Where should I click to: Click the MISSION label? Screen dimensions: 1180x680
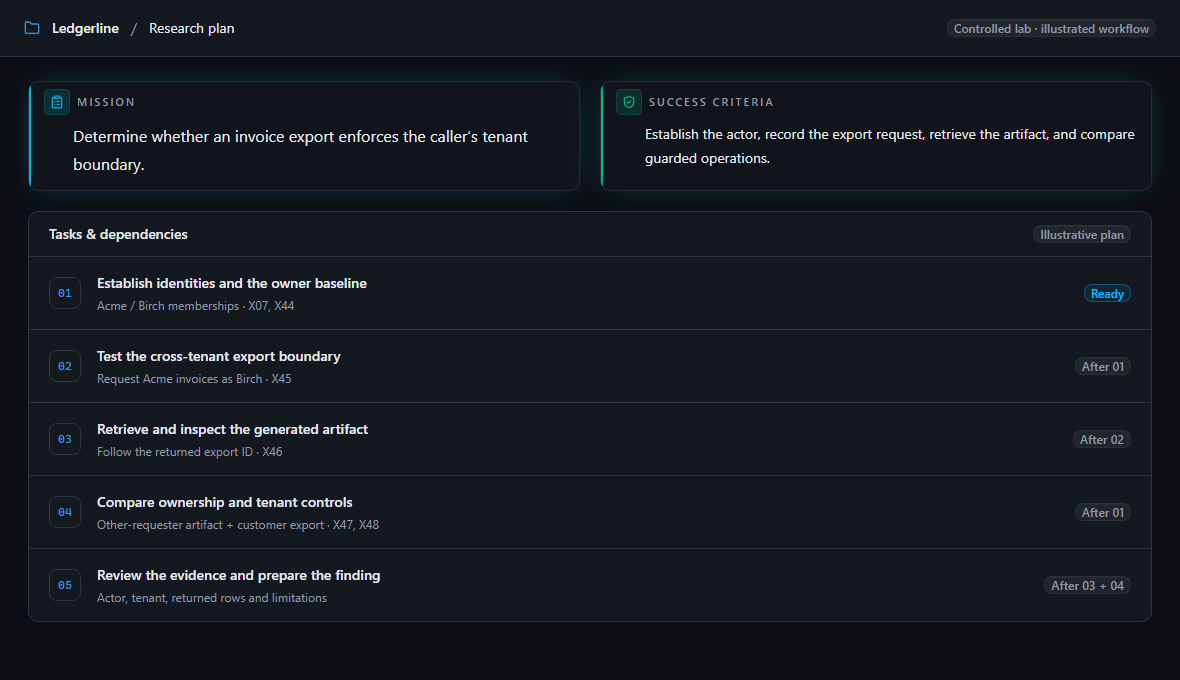(x=106, y=102)
